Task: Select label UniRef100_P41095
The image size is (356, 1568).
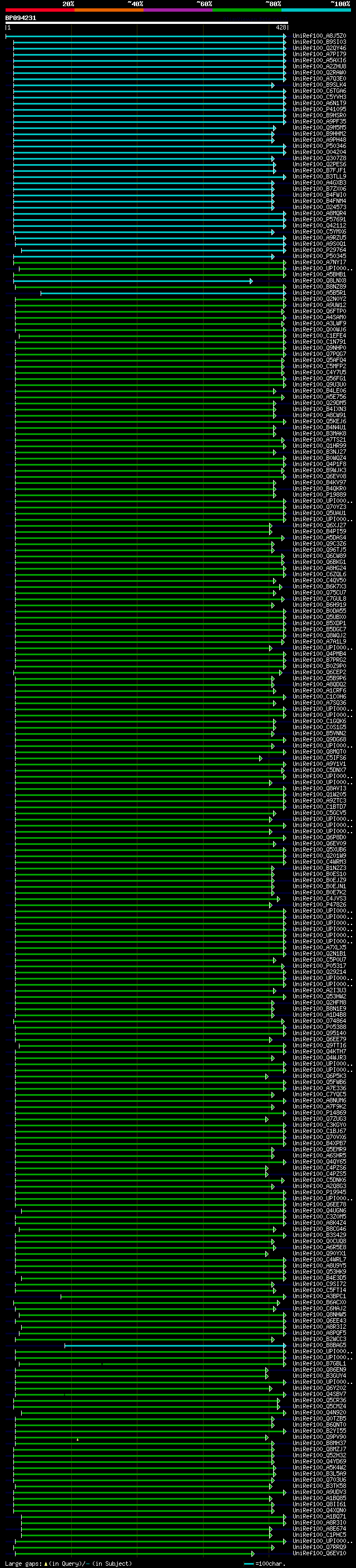Action: pos(319,110)
